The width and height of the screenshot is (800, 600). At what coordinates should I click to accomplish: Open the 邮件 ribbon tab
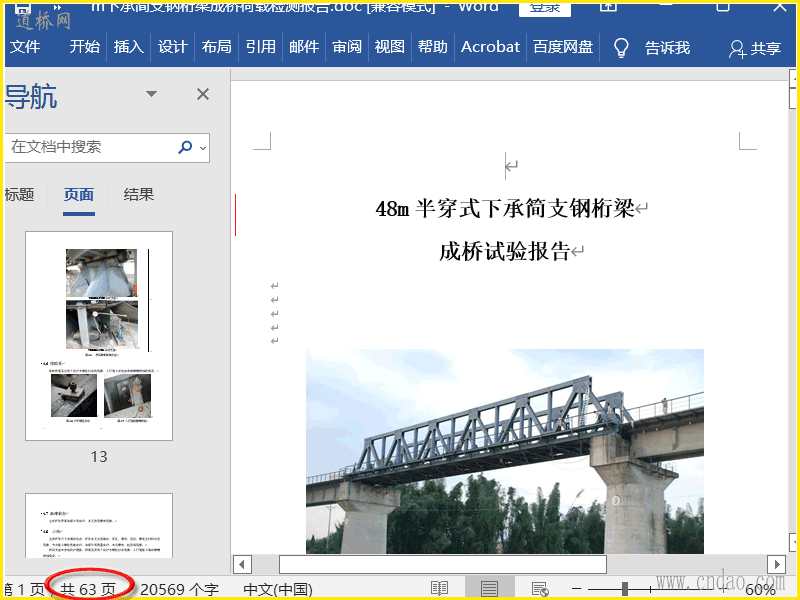(x=304, y=47)
